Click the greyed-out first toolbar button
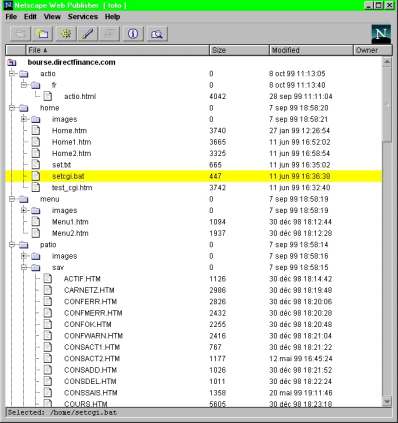The image size is (398, 423). pos(21,34)
